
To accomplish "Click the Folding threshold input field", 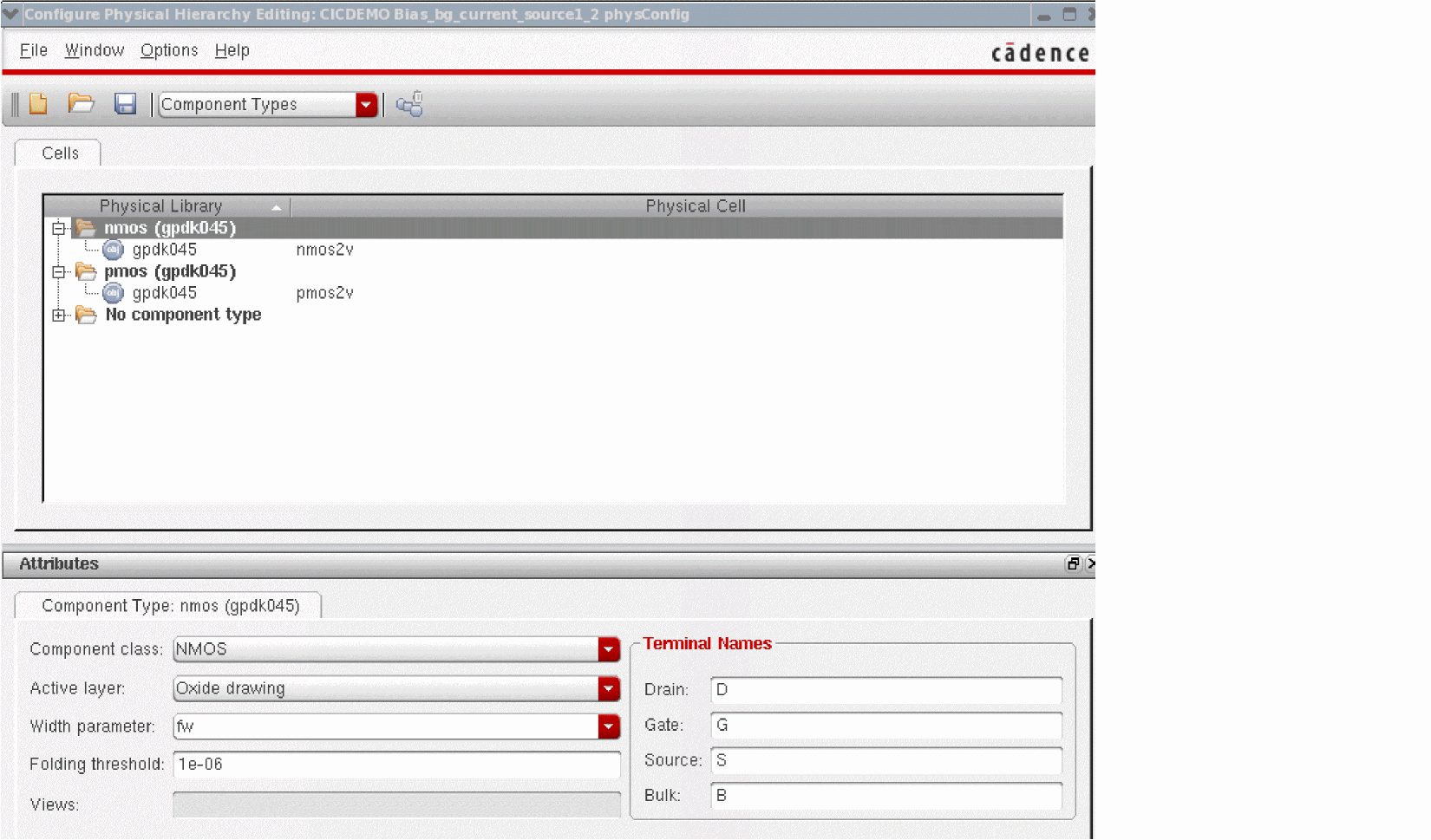I will tap(397, 765).
